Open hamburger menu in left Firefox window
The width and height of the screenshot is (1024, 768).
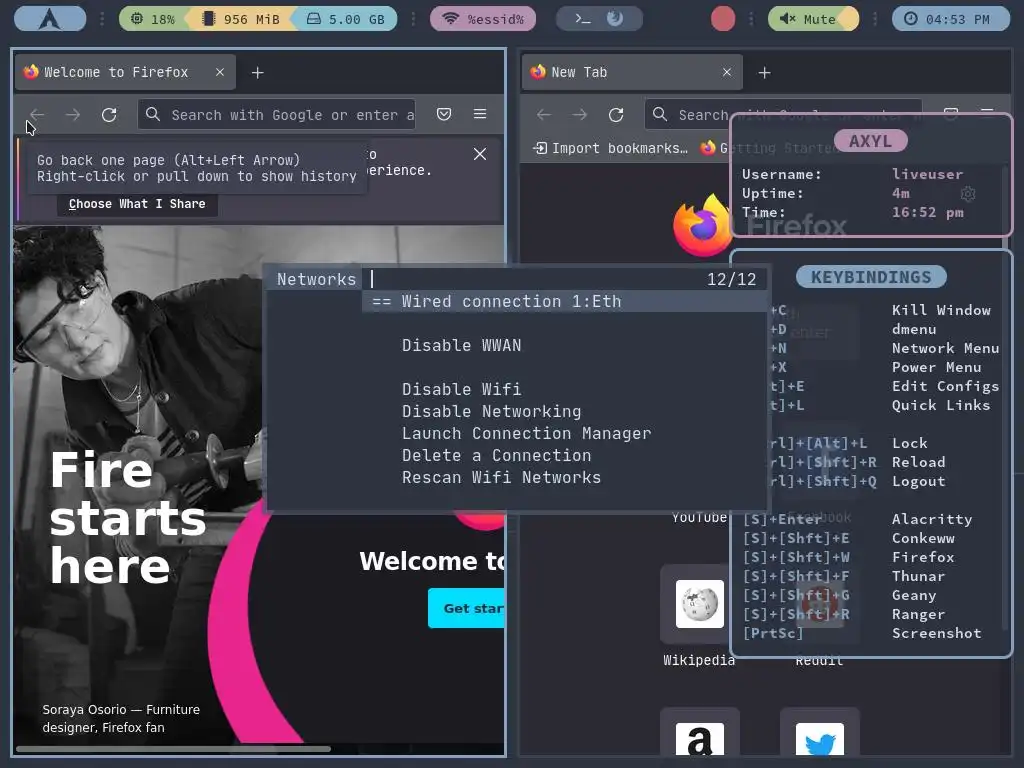(480, 114)
